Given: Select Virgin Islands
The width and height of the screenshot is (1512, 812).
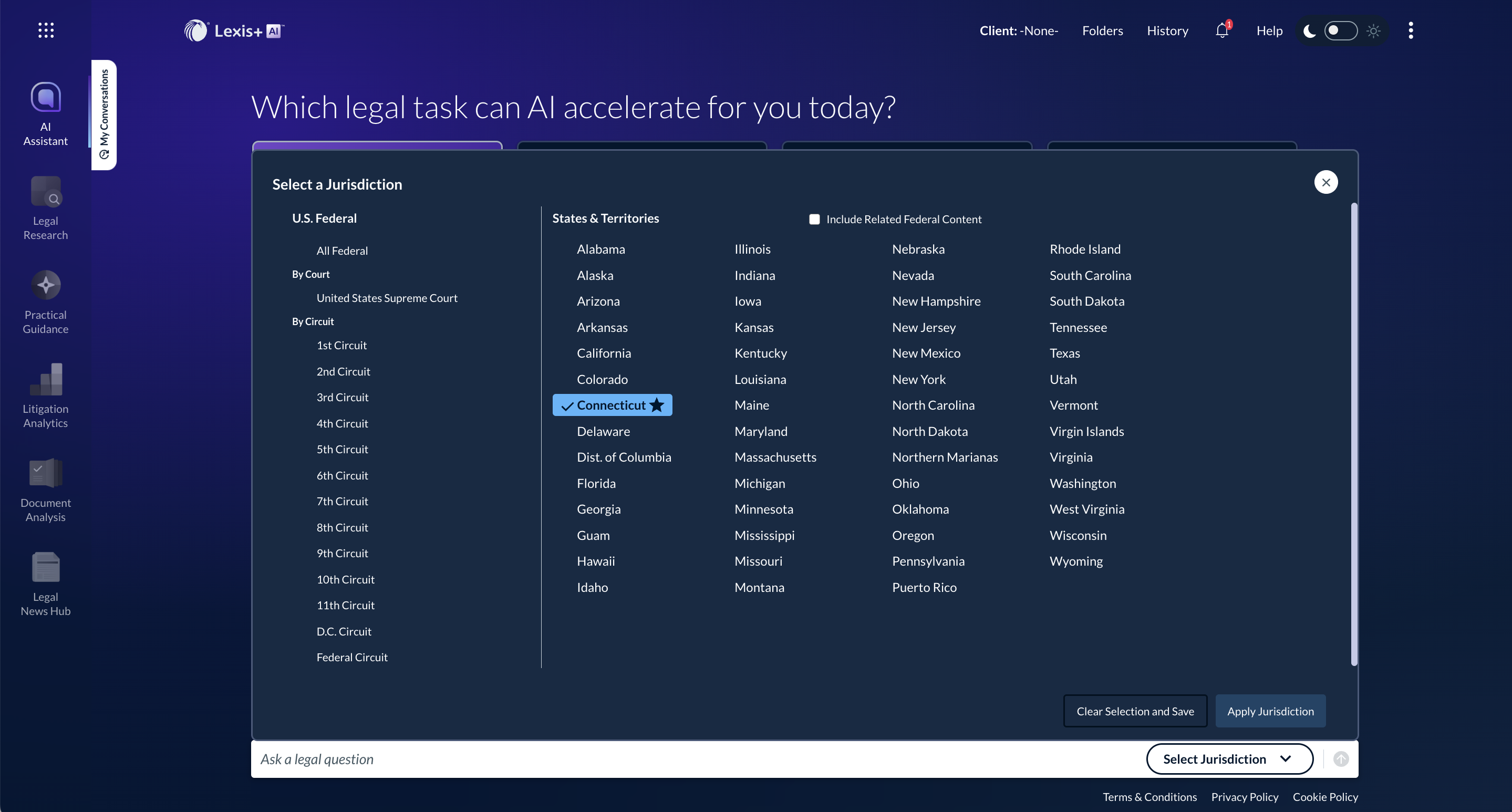Looking at the screenshot, I should pos(1086,431).
